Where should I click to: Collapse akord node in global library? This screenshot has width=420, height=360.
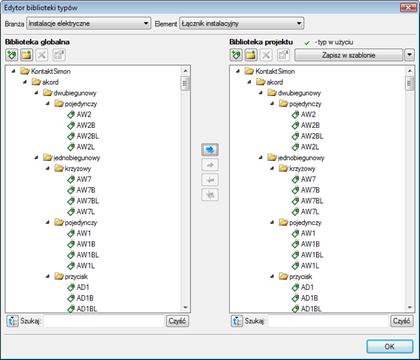tap(25, 82)
